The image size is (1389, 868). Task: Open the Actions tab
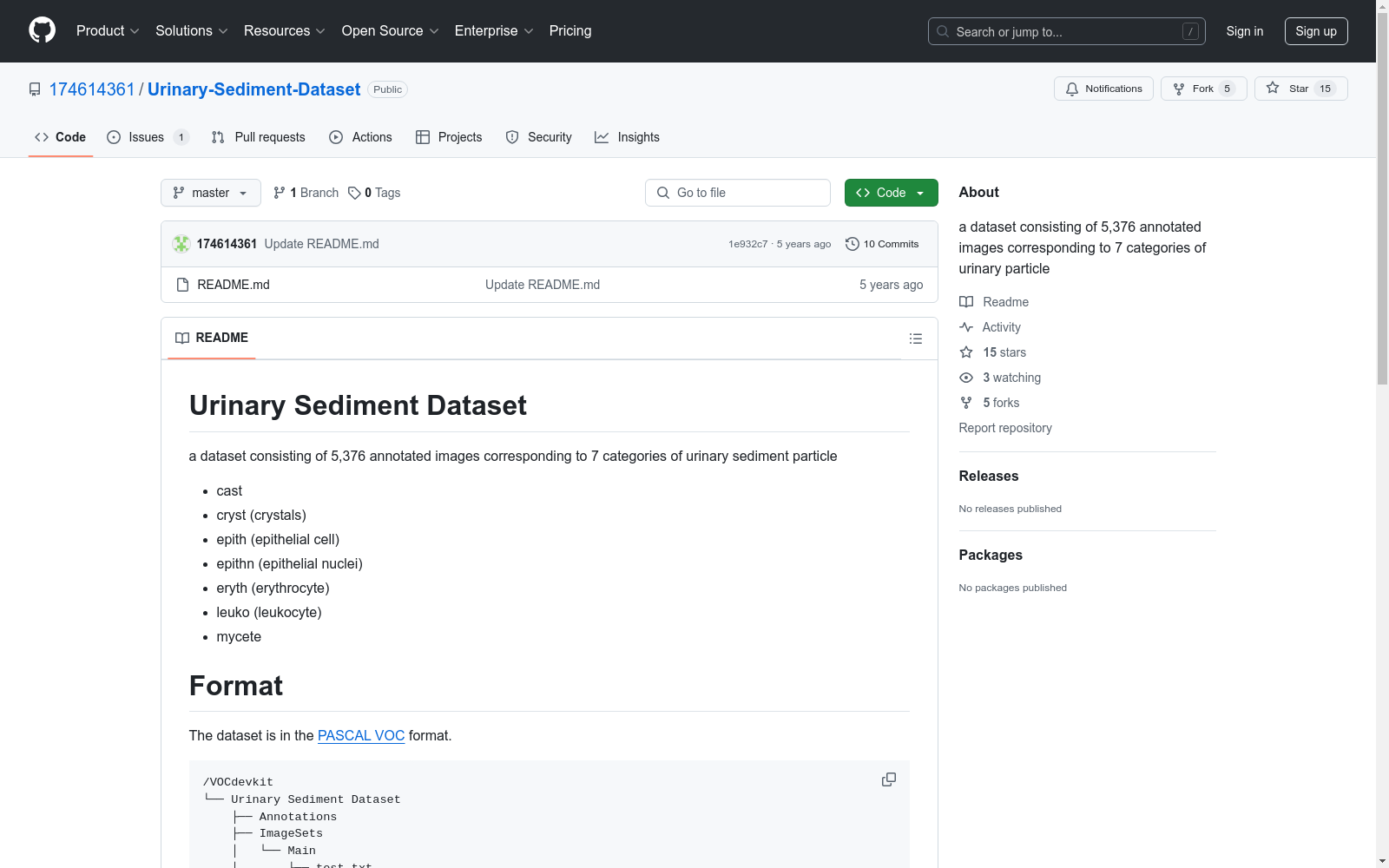coord(361,137)
